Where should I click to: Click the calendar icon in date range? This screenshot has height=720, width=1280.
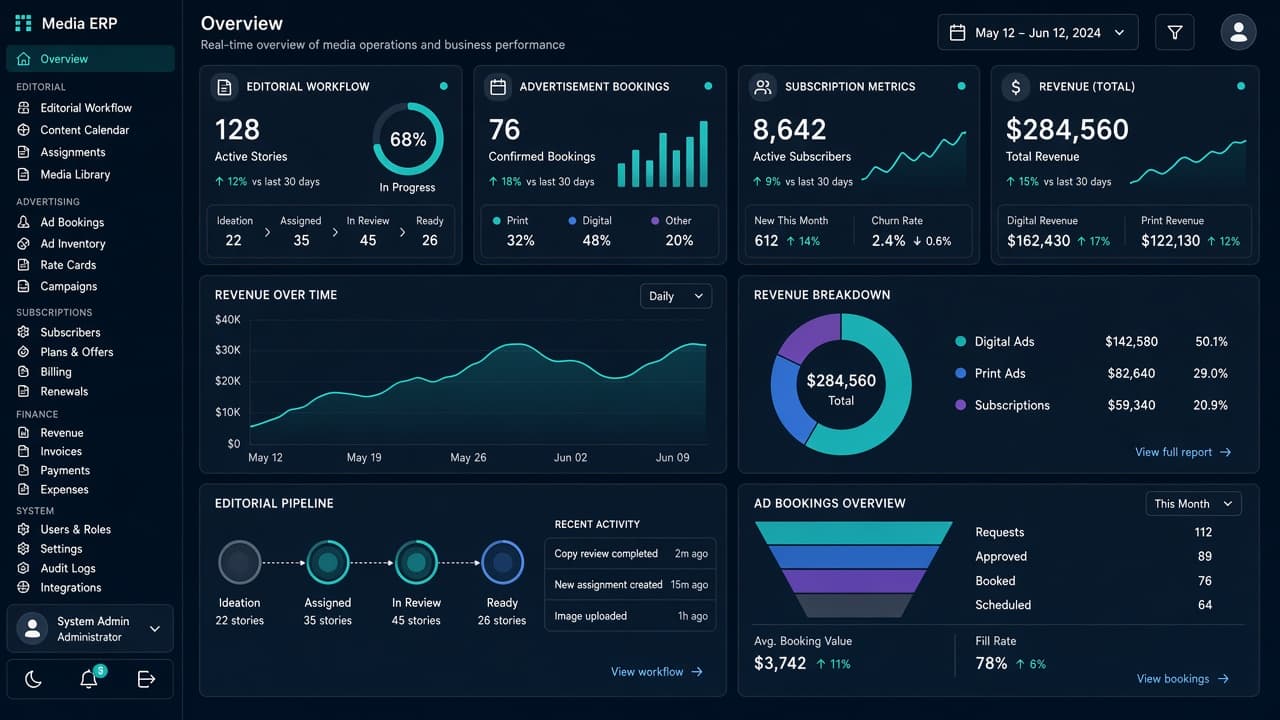pos(957,33)
